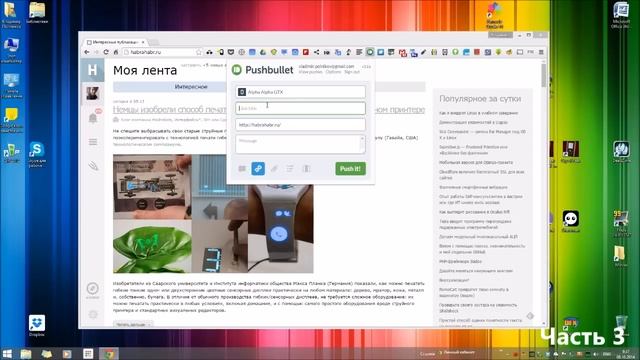Select the List push type icon
Viewport: 640px width, 360px height.
(x=290, y=169)
